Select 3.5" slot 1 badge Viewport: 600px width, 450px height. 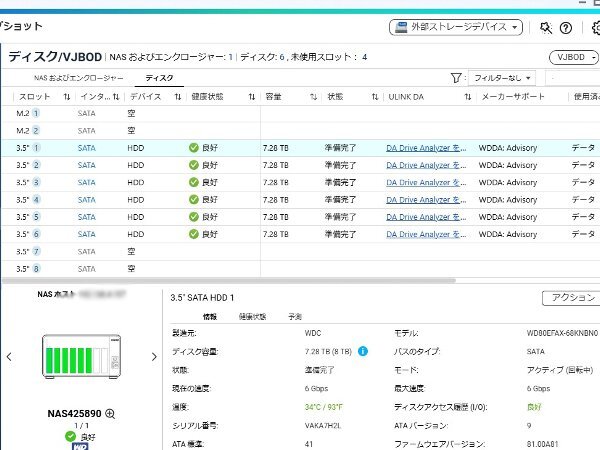tap(36, 148)
